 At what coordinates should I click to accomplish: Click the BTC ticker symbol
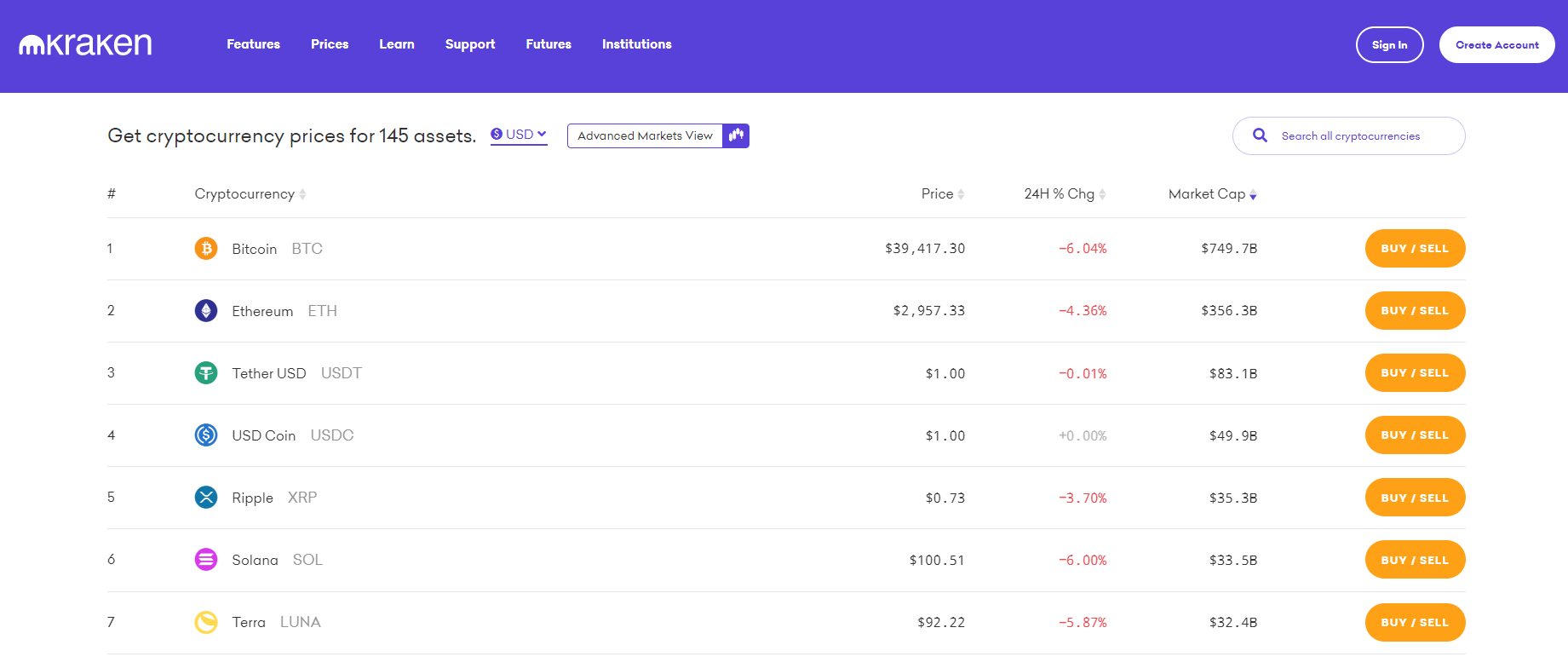coord(307,249)
